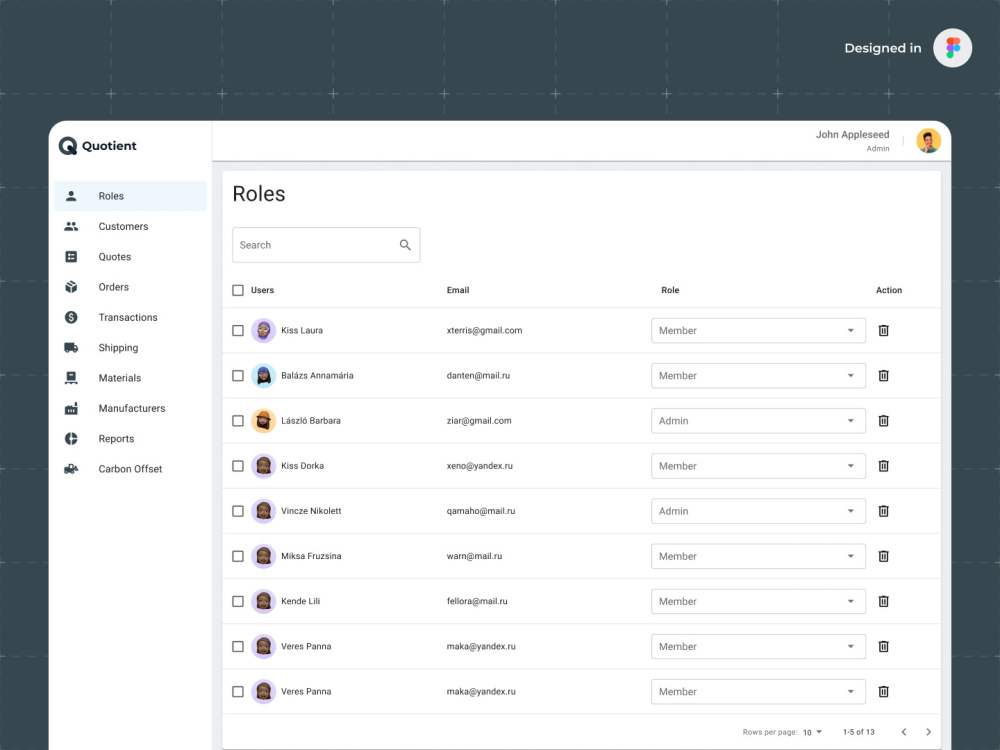Open role dropdown for Kiss Laura
The width and height of the screenshot is (1000, 750).
[x=758, y=330]
